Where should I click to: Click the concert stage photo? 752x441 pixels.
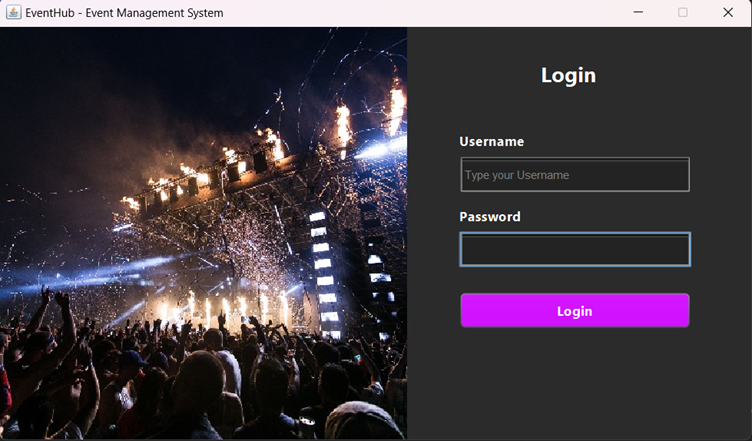tap(203, 233)
